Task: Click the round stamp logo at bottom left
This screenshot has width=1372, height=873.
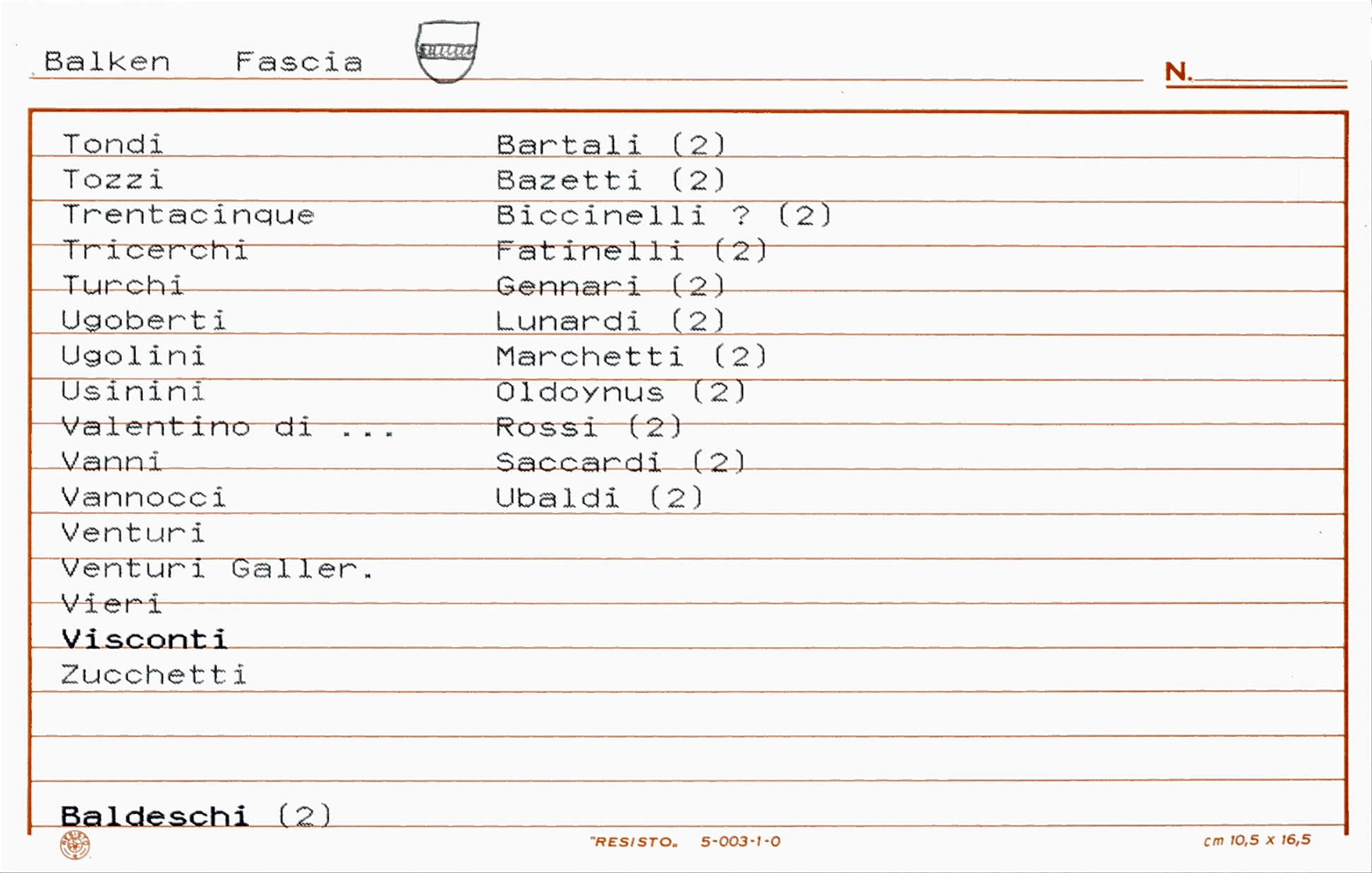Action: 75,845
